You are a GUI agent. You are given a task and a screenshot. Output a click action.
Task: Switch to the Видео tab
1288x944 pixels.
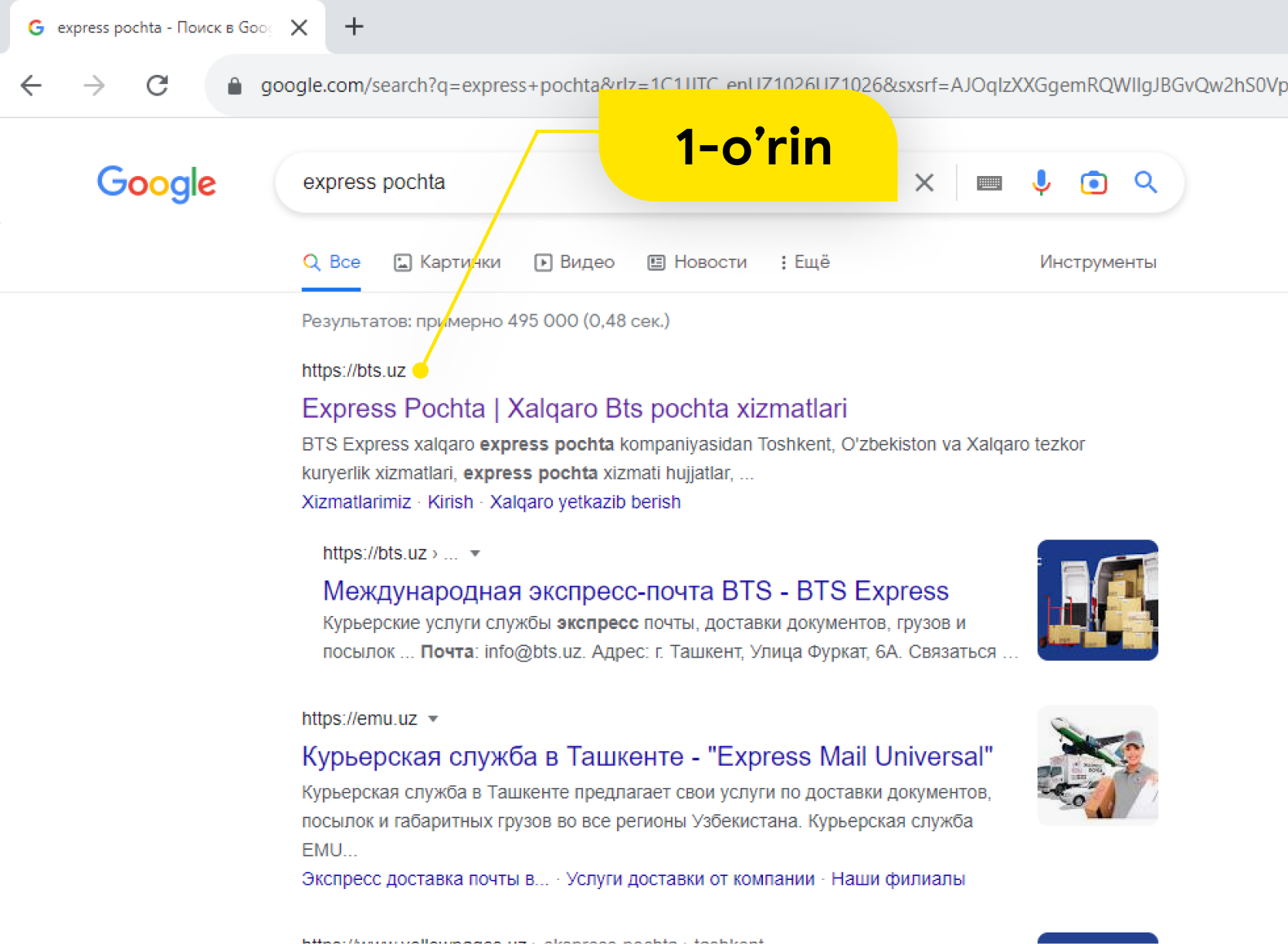[575, 262]
